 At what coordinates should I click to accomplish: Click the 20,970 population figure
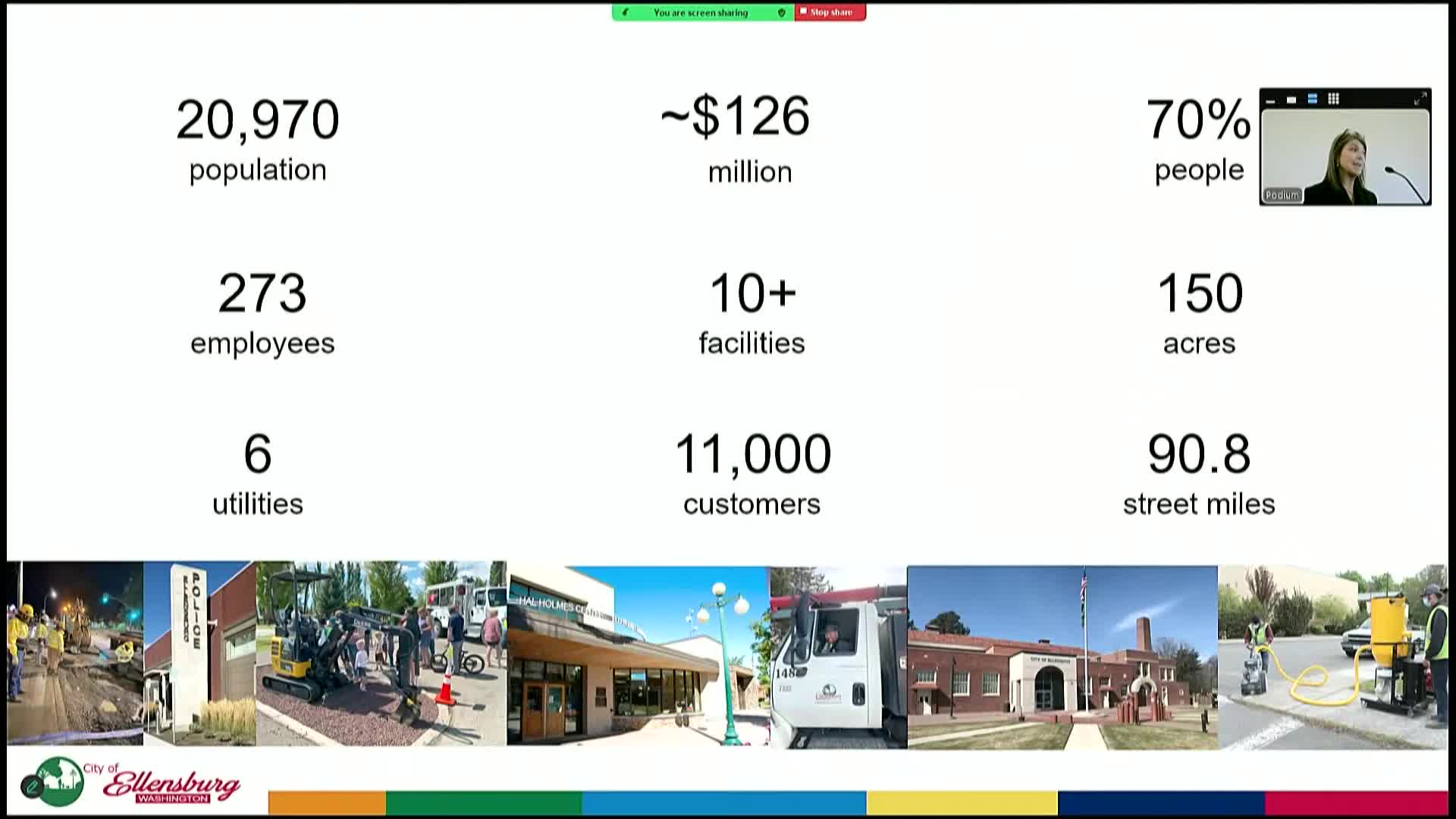[x=258, y=120]
